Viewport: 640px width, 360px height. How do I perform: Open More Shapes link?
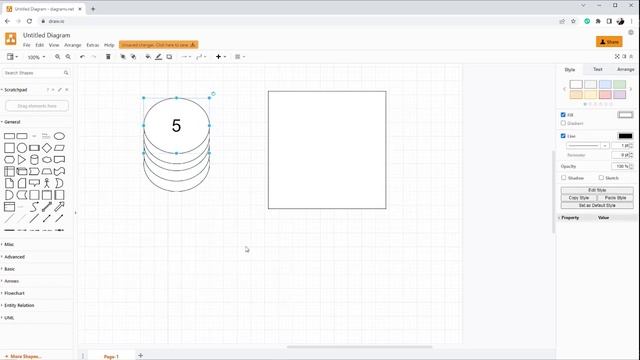(x=23, y=356)
